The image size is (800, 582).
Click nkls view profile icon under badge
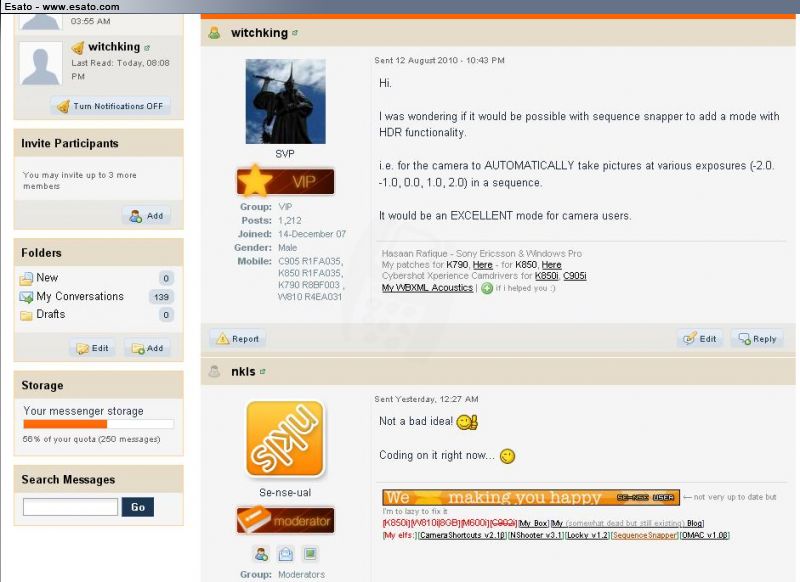pos(261,553)
